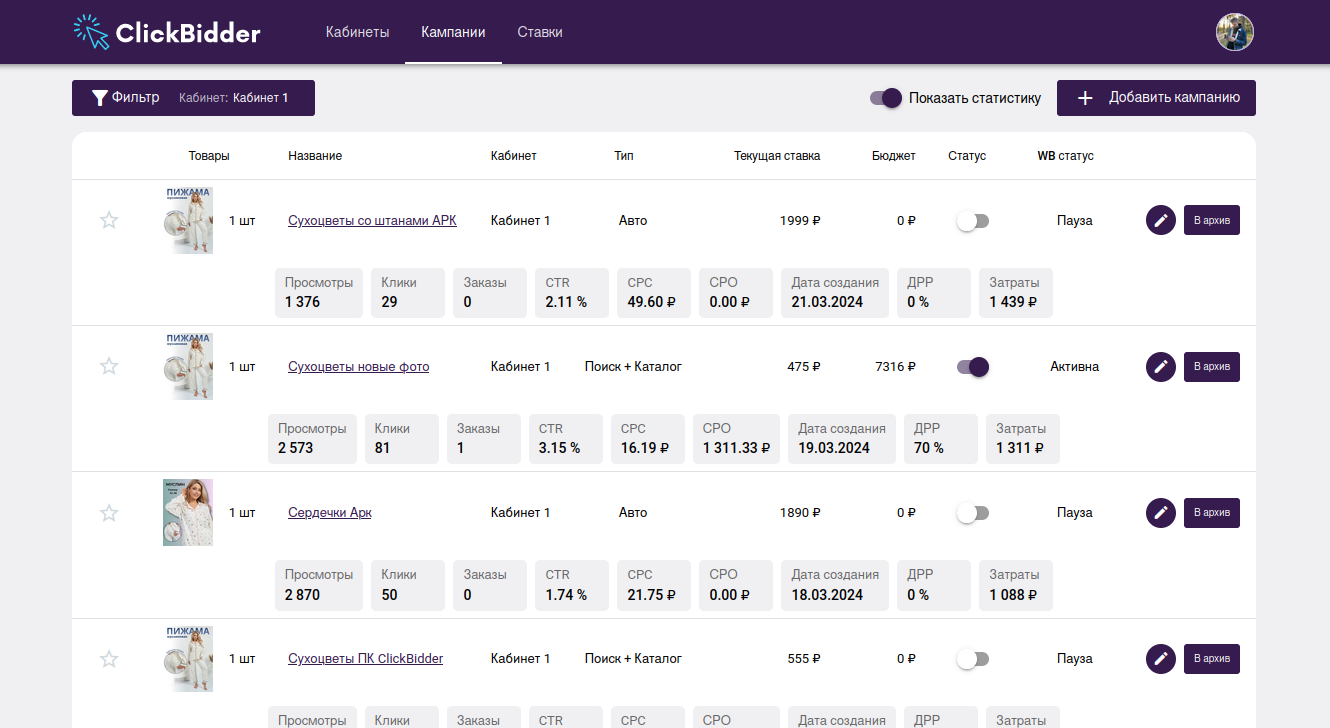Archive the Сухоцветы новые фото campaign

[1211, 367]
